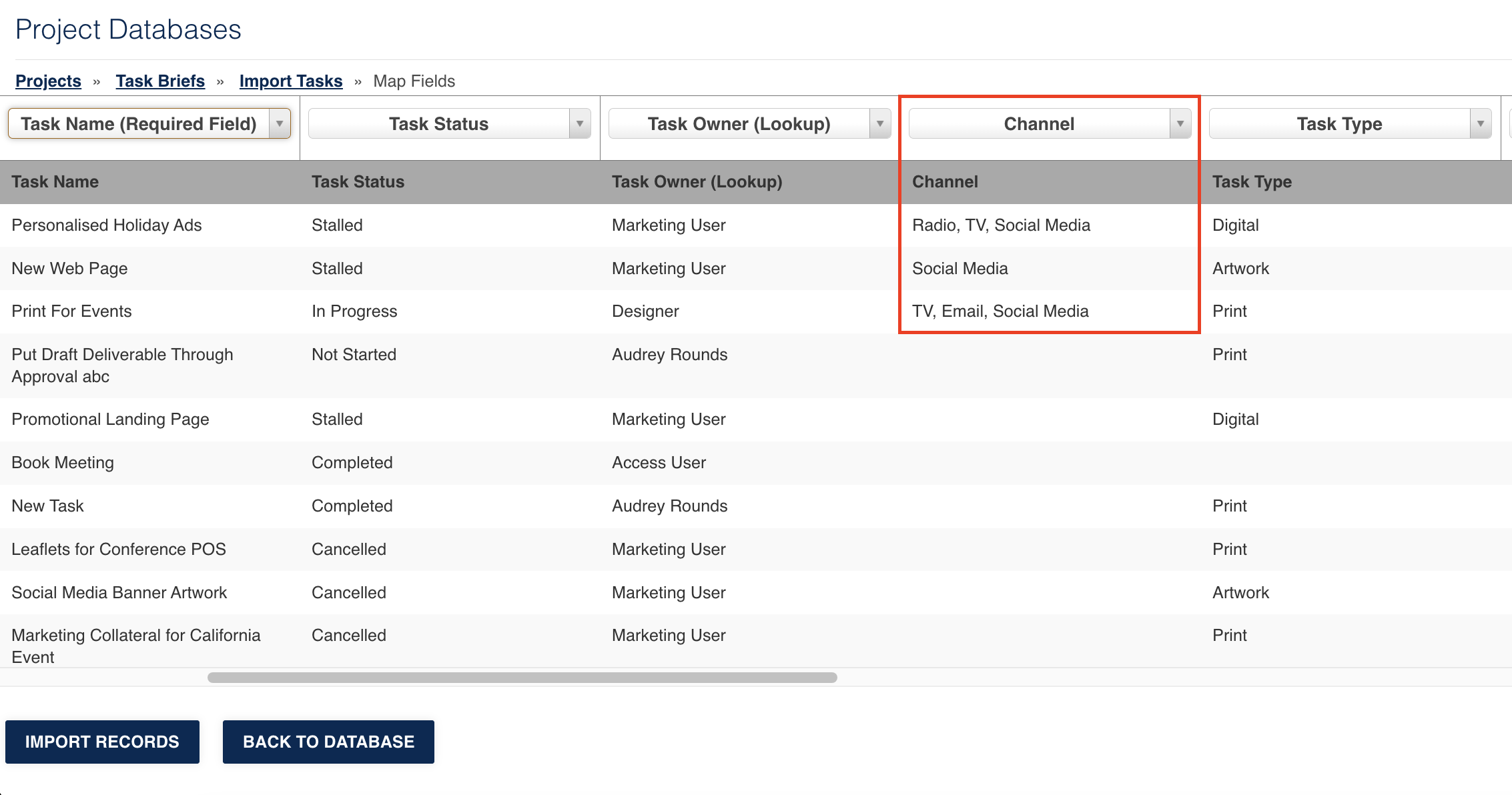Image resolution: width=1512 pixels, height=795 pixels.
Task: Click the Personalised Holiday Ads row
Action: point(756,225)
